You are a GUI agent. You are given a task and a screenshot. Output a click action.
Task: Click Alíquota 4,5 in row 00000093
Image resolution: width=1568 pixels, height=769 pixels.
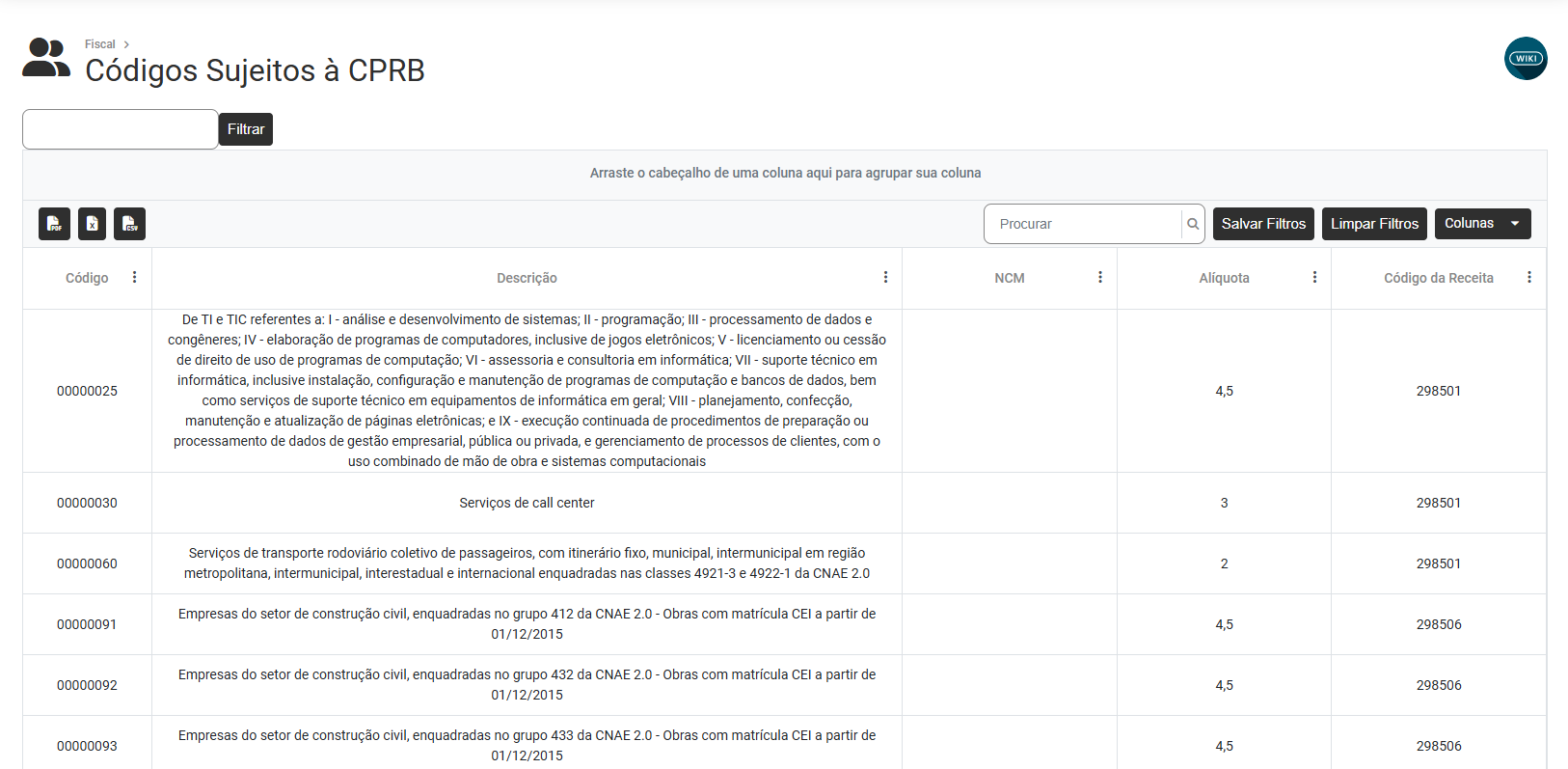coord(1224,746)
